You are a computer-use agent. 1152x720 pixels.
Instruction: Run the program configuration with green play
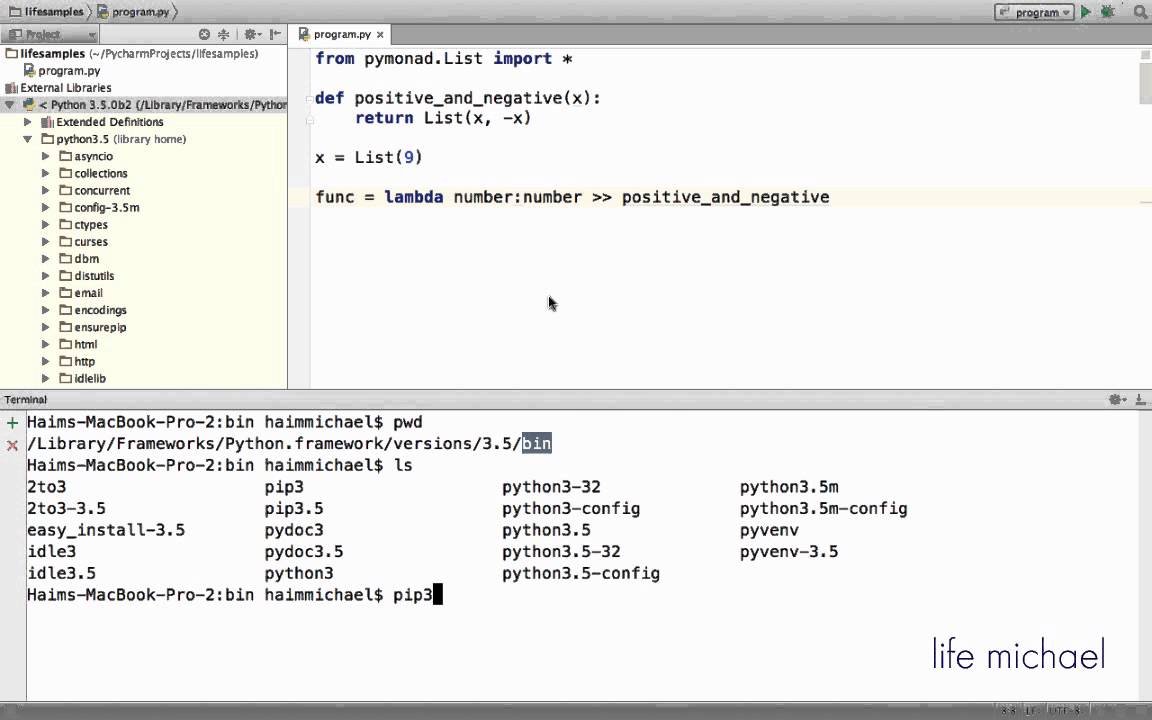click(x=1086, y=12)
